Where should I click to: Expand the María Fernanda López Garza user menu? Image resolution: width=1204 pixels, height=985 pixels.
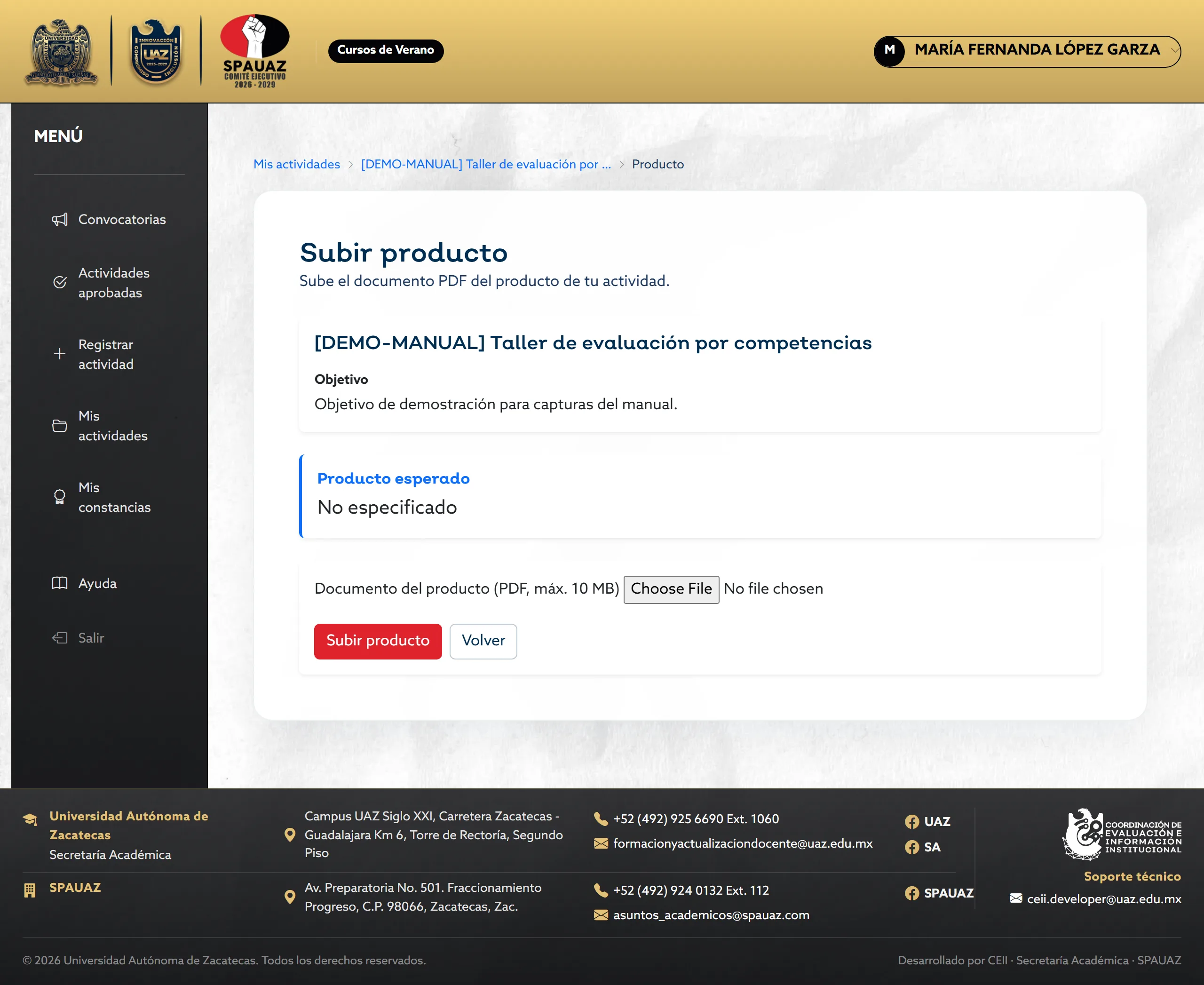pos(1027,51)
